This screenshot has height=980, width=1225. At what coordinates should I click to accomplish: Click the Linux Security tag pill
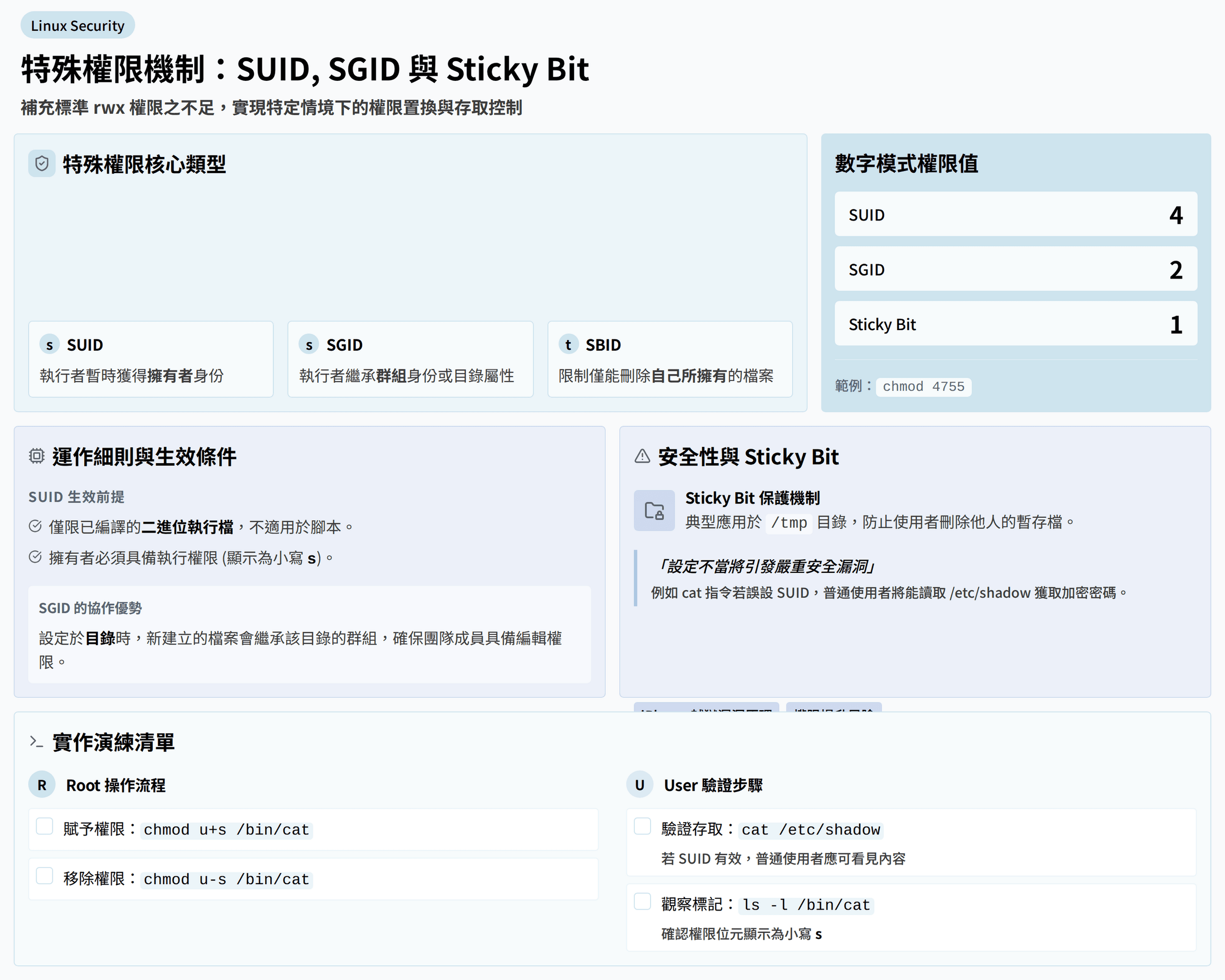coord(78,25)
